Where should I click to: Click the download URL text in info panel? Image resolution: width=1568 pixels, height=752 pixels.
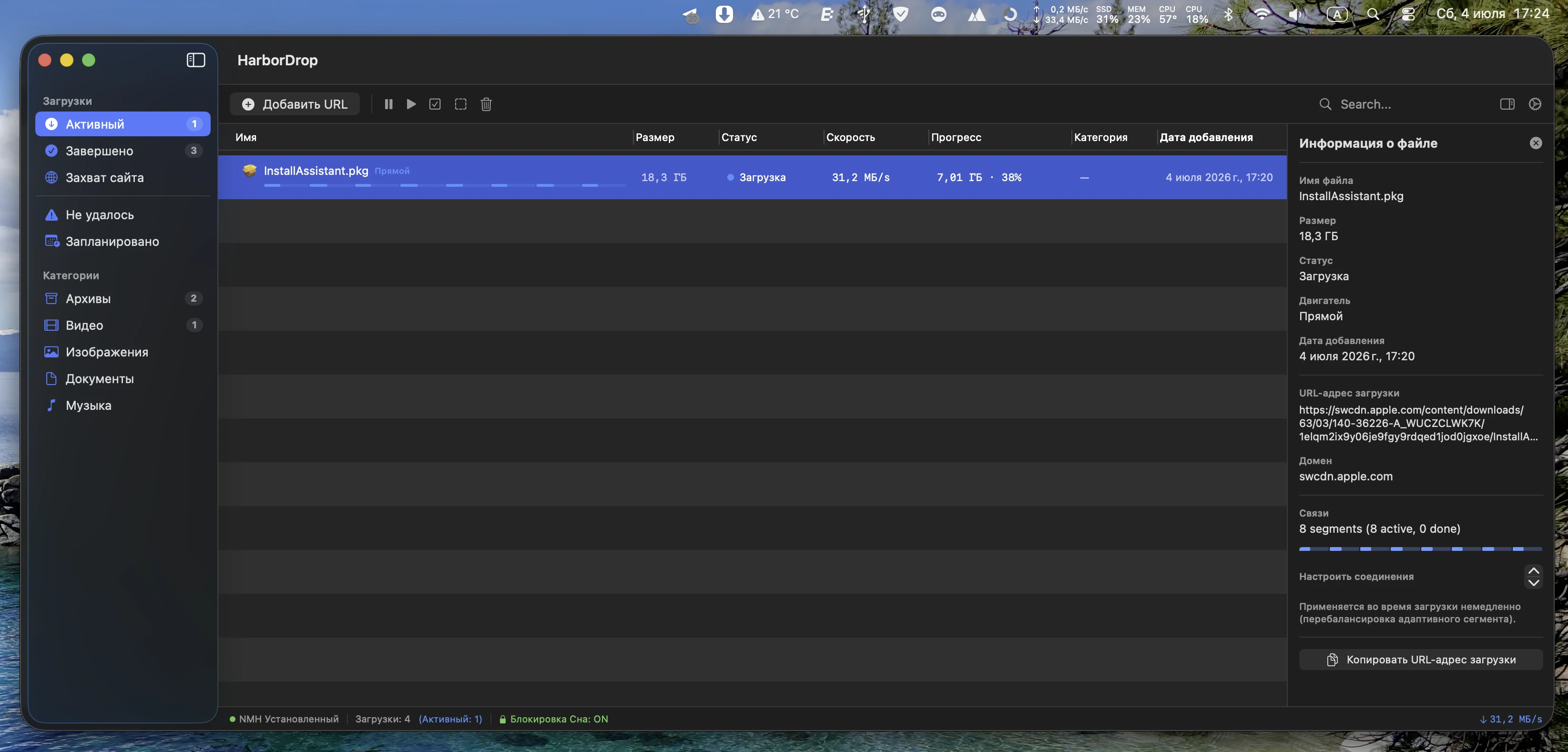[1418, 424]
